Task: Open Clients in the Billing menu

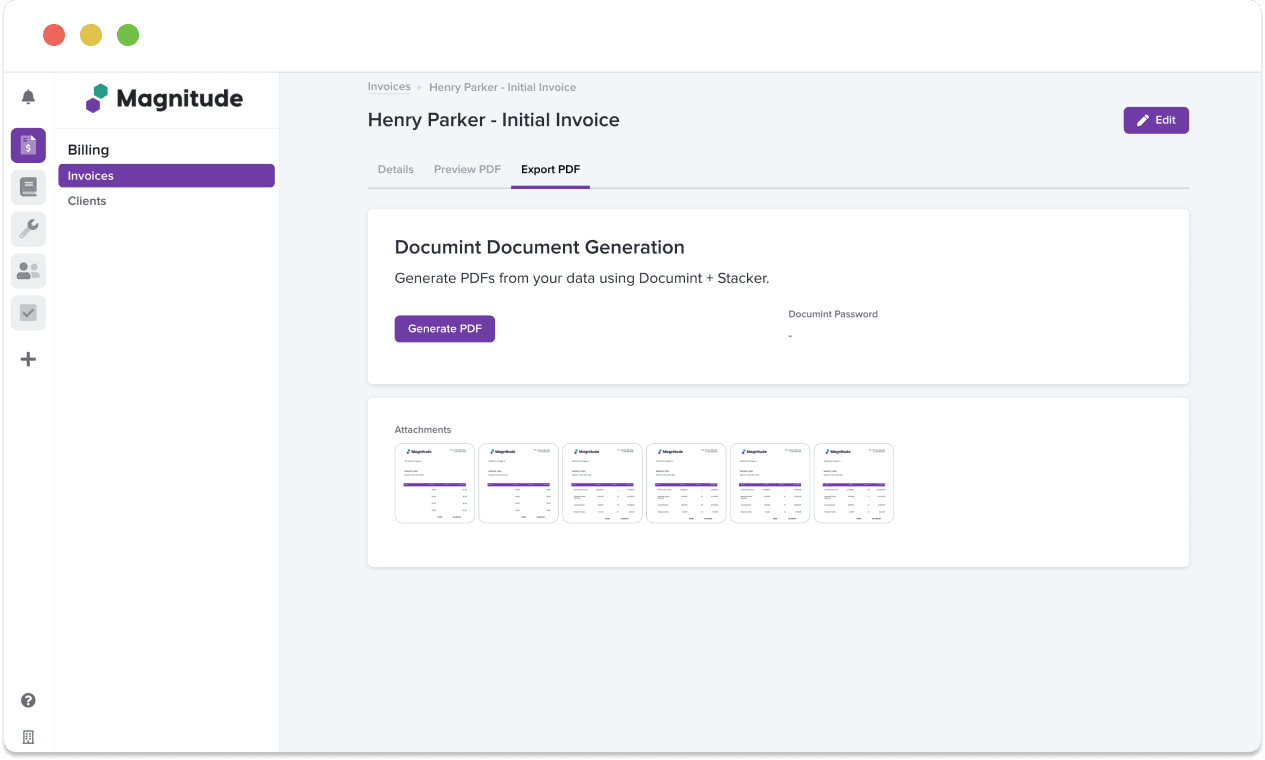Action: [x=87, y=201]
